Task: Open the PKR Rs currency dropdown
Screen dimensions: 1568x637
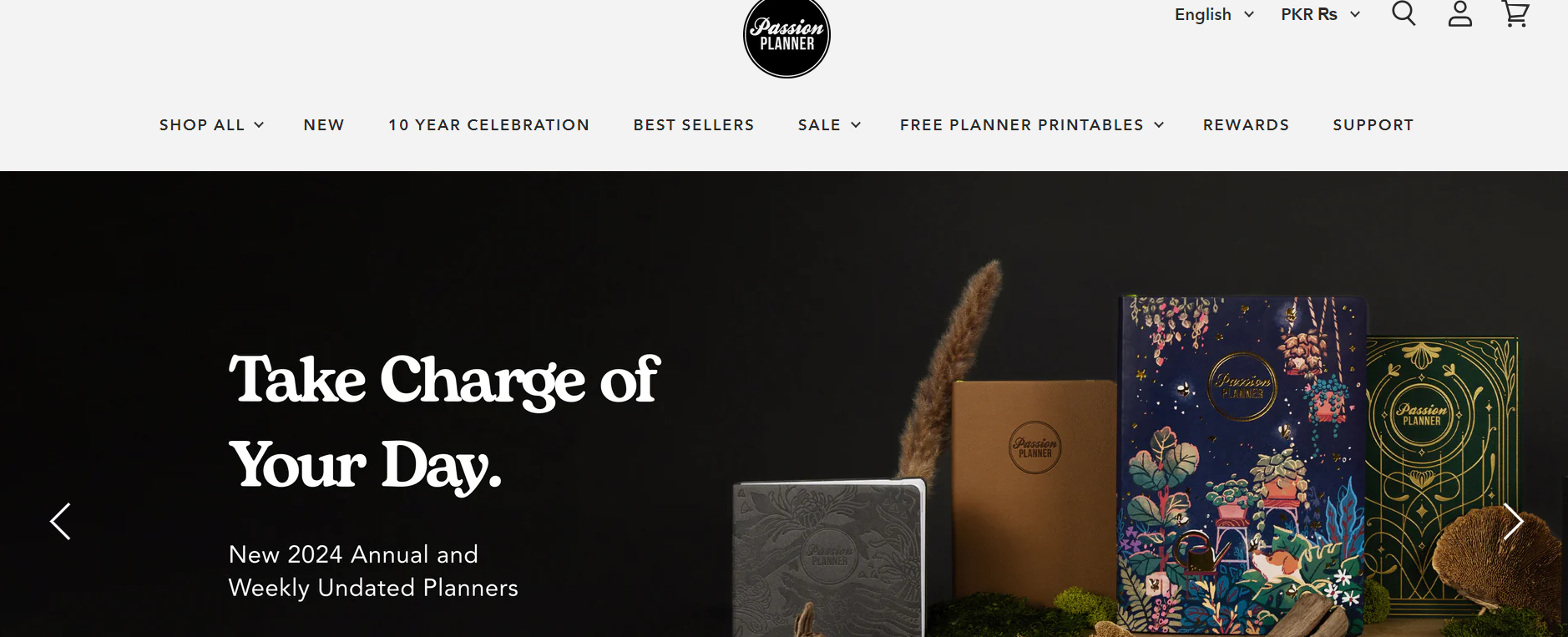Action: click(x=1321, y=14)
